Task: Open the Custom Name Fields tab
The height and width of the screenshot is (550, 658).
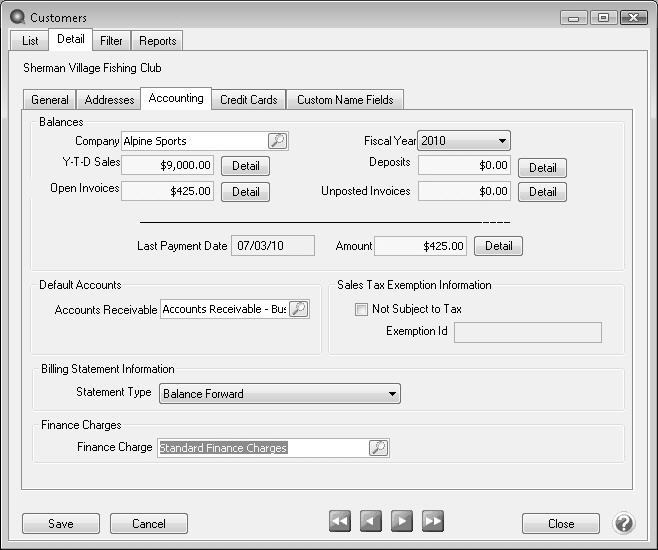Action: pyautogui.click(x=345, y=99)
